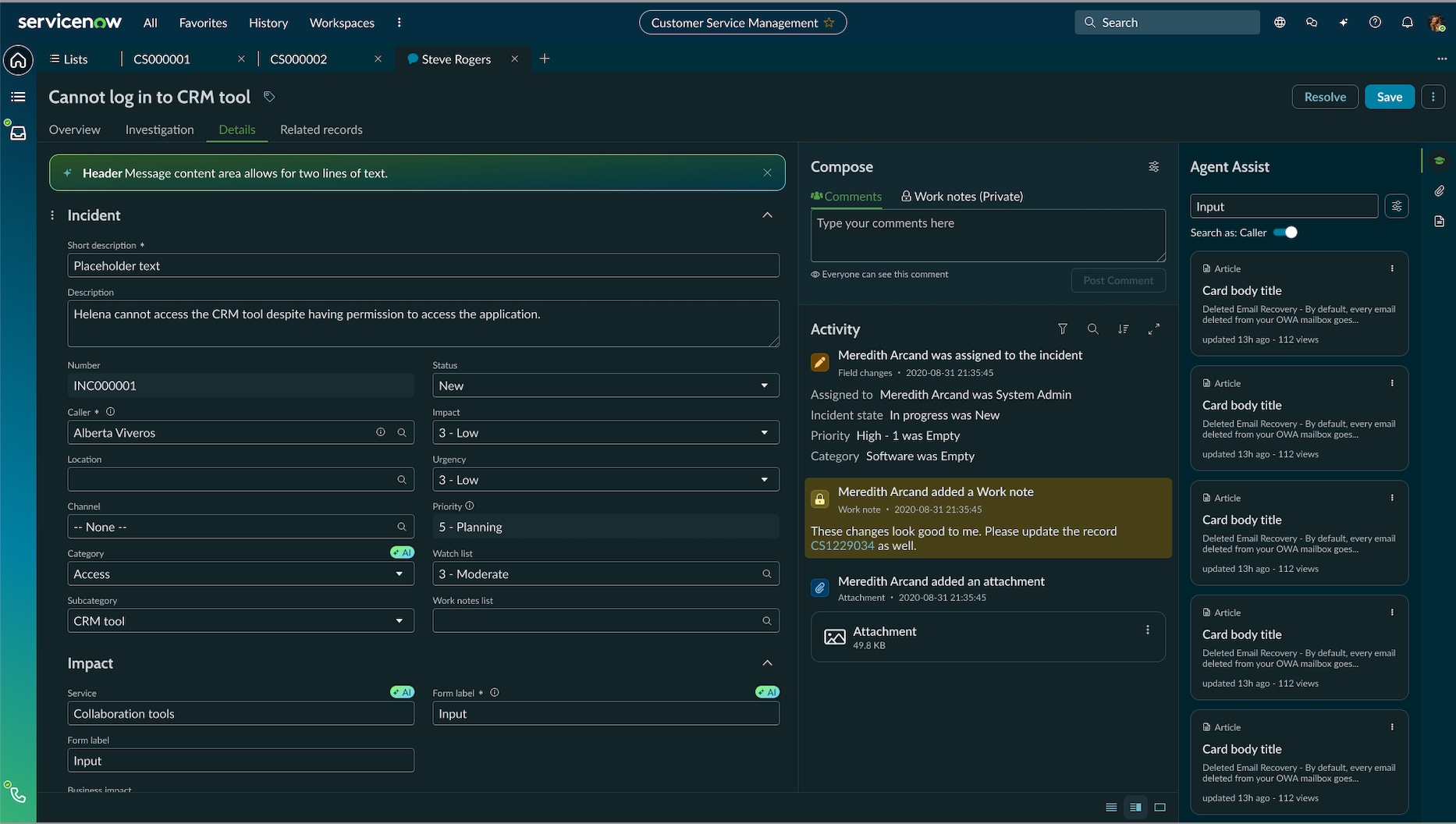Click the Post Comment button
Image resolution: width=1456 pixels, height=824 pixels.
pyautogui.click(x=1118, y=281)
